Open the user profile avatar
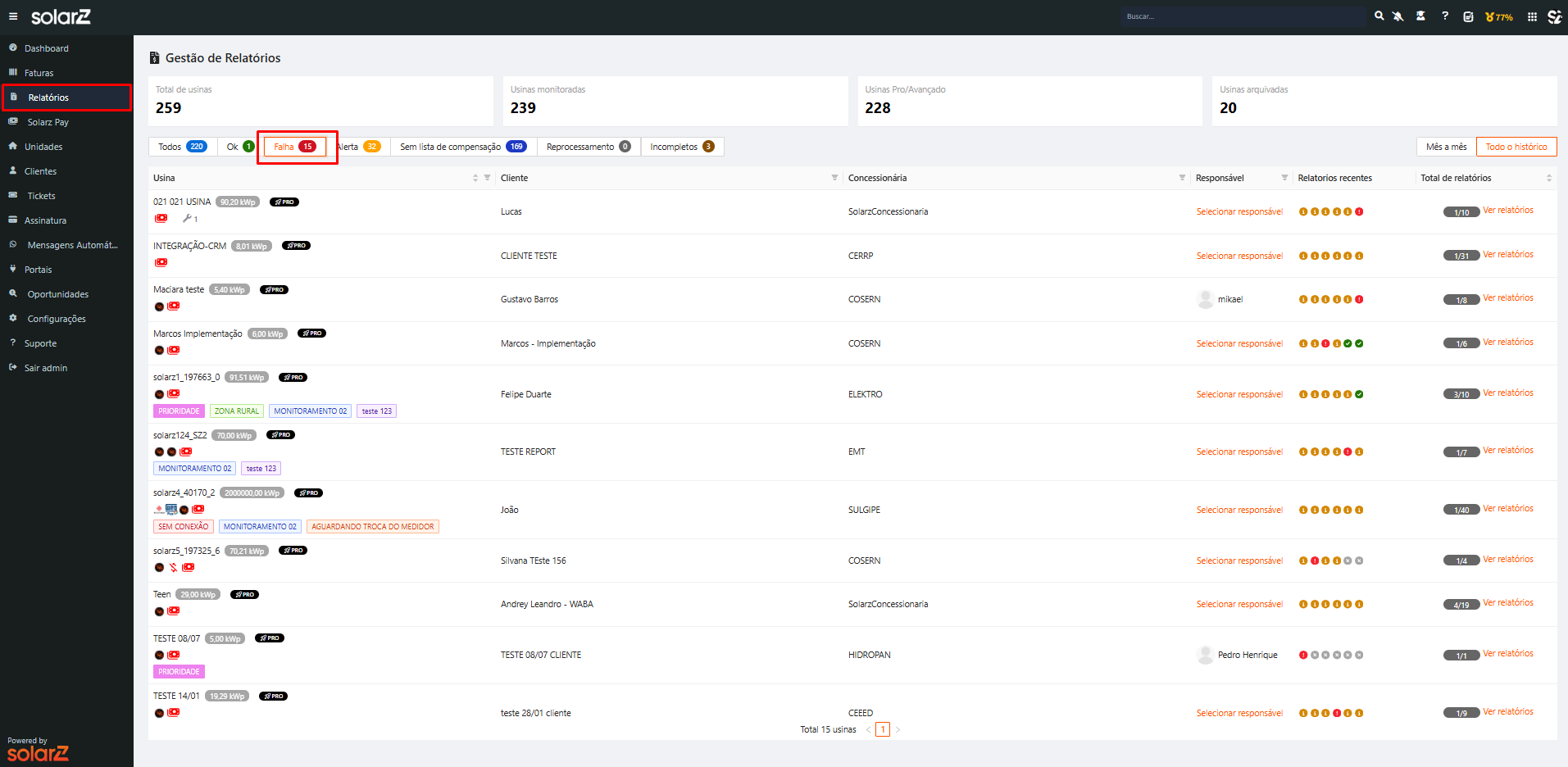 [1554, 16]
